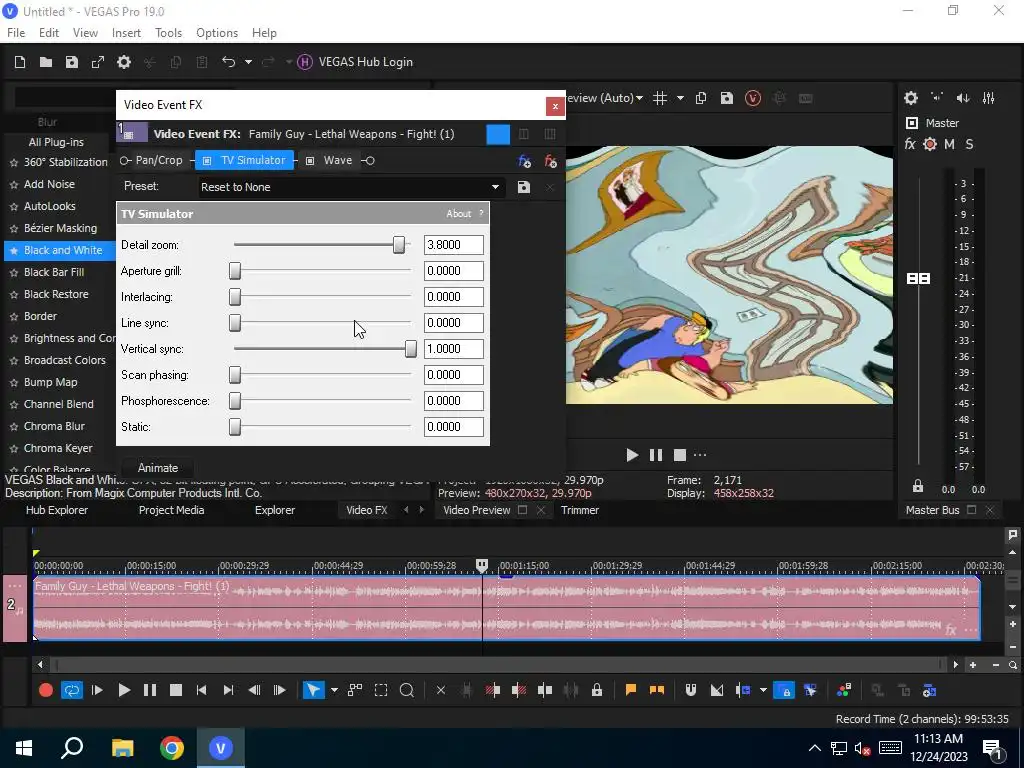Open a project via folder icon
The image size is (1024, 768).
pos(46,62)
